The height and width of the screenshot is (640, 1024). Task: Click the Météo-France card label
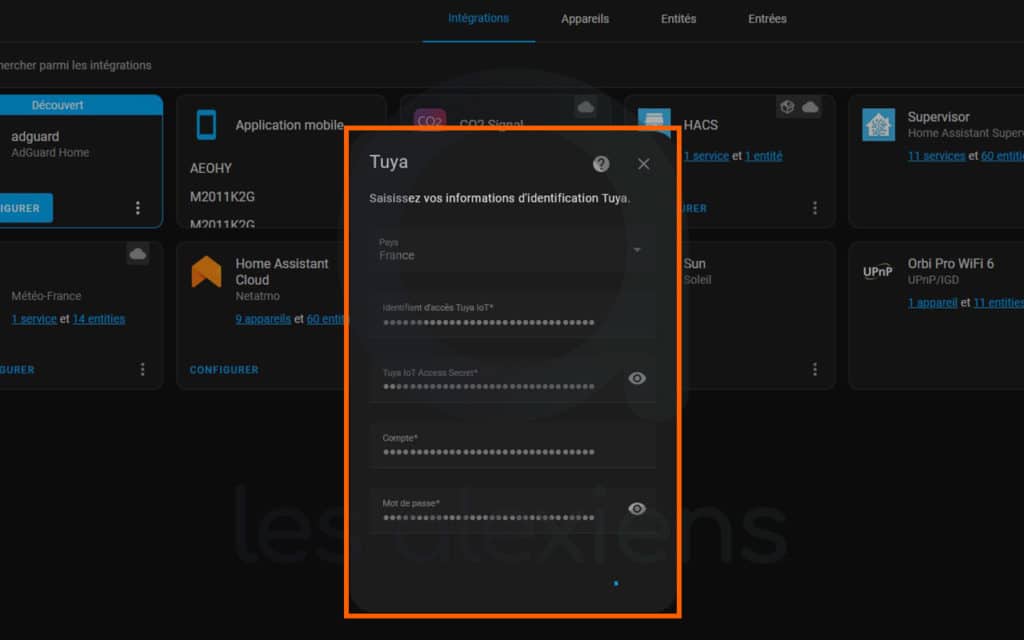tap(46, 296)
